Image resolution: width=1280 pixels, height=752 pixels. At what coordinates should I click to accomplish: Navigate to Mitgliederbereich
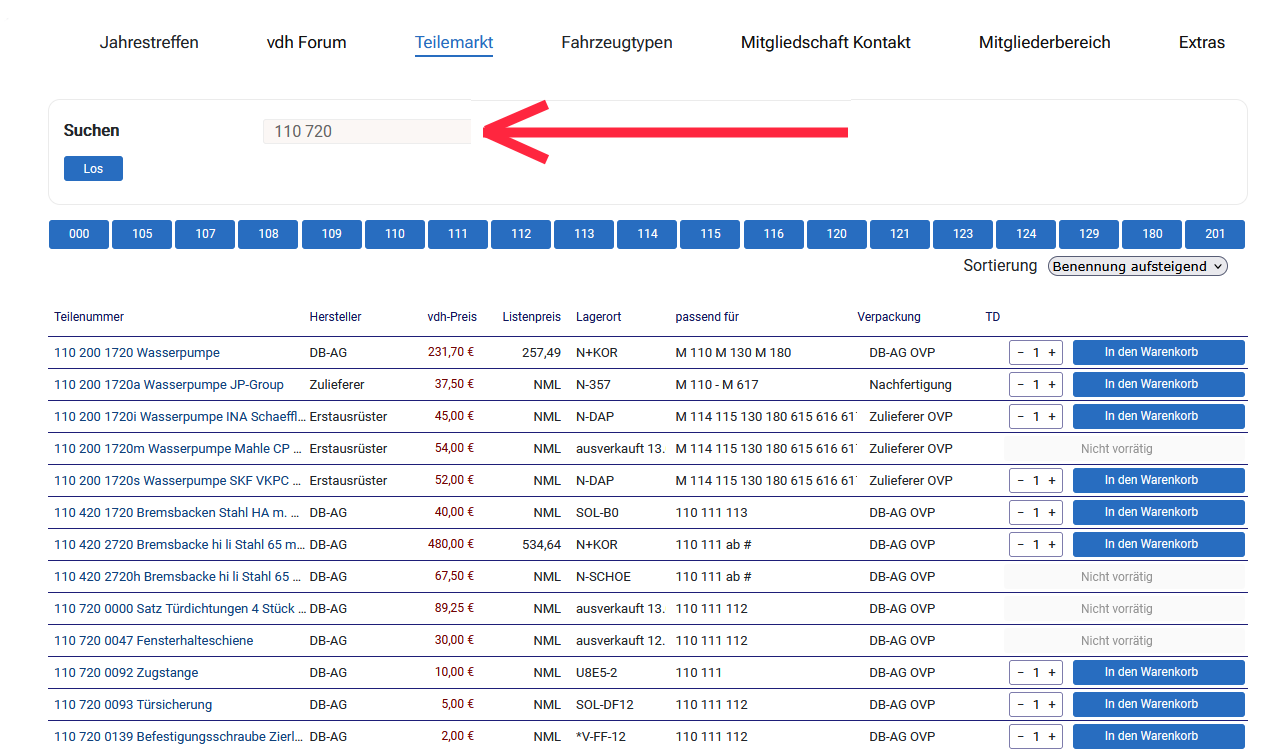tap(1044, 42)
